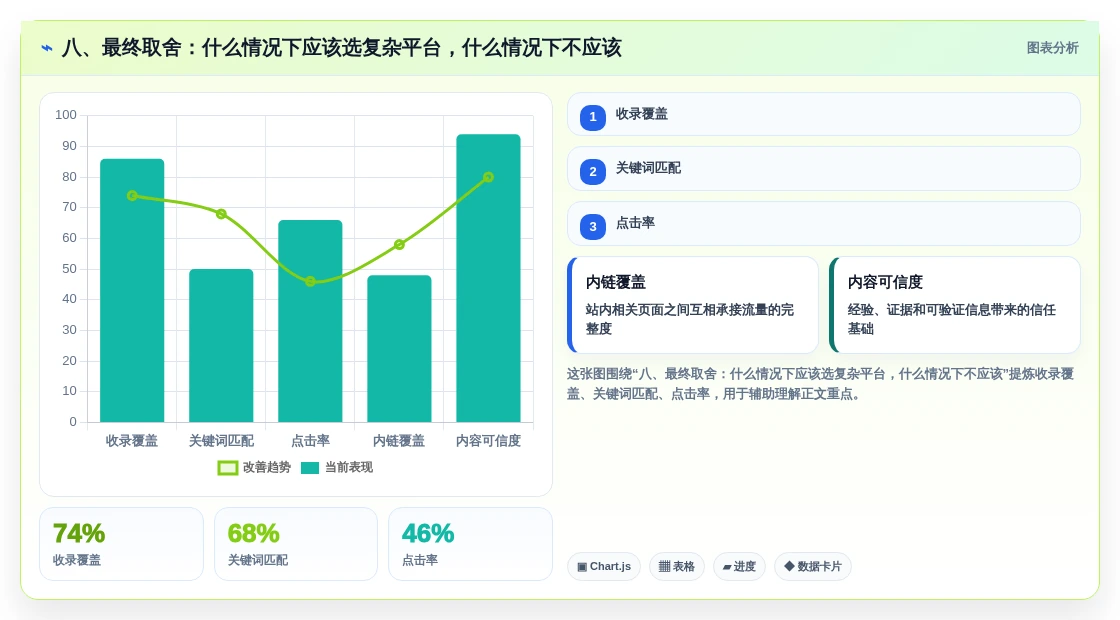This screenshot has width=1120, height=620.
Task: Click the 内链覆盖 bar in chart
Action: 399,349
